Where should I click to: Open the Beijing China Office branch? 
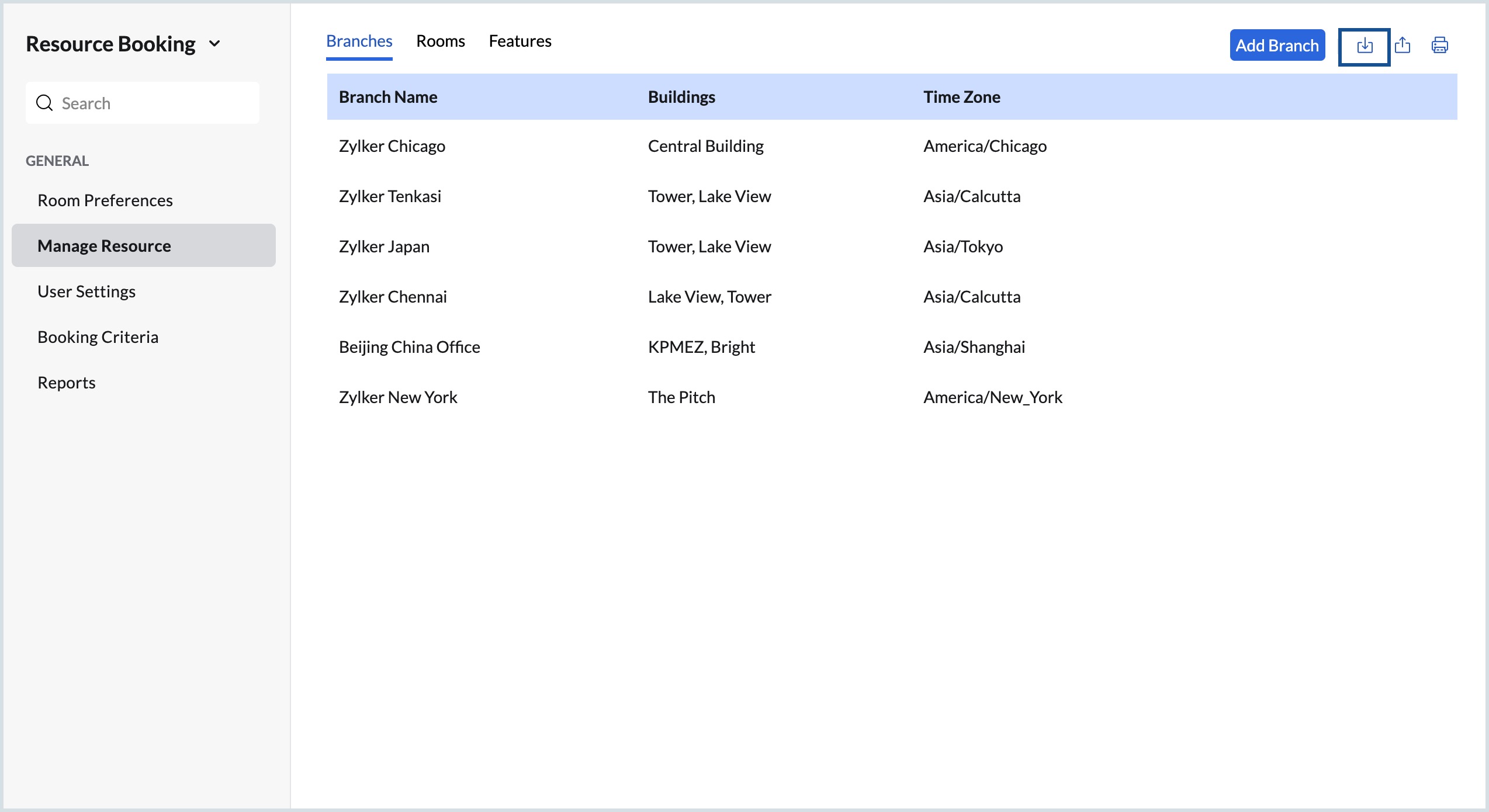(409, 347)
